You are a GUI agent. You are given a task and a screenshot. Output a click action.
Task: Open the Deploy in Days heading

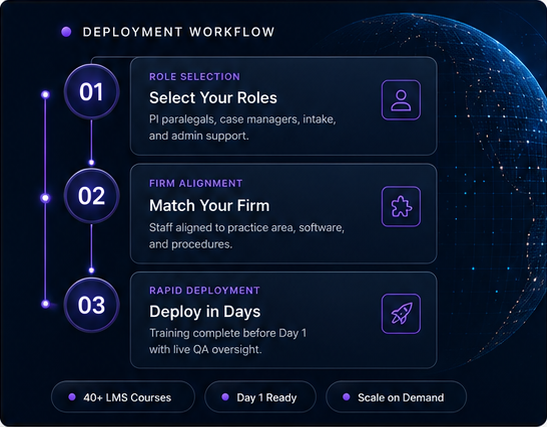coord(205,312)
